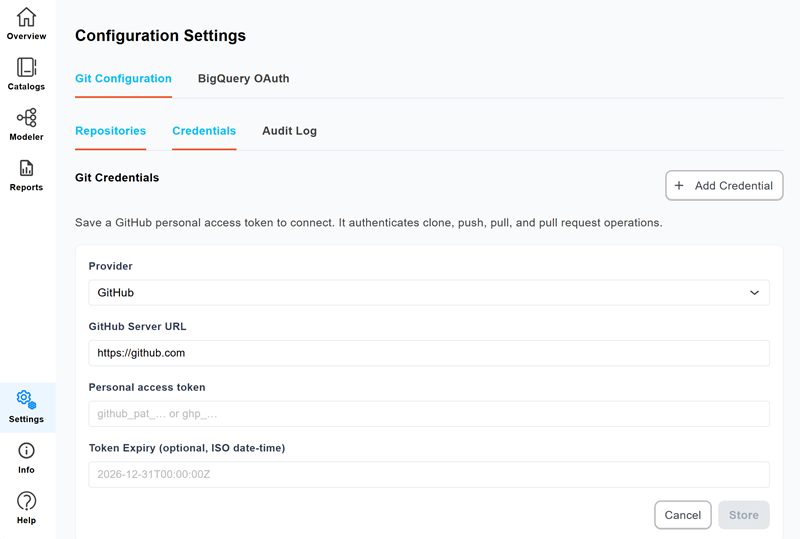Switch to BigQuery OAuth tab
The image size is (800, 539).
243,79
